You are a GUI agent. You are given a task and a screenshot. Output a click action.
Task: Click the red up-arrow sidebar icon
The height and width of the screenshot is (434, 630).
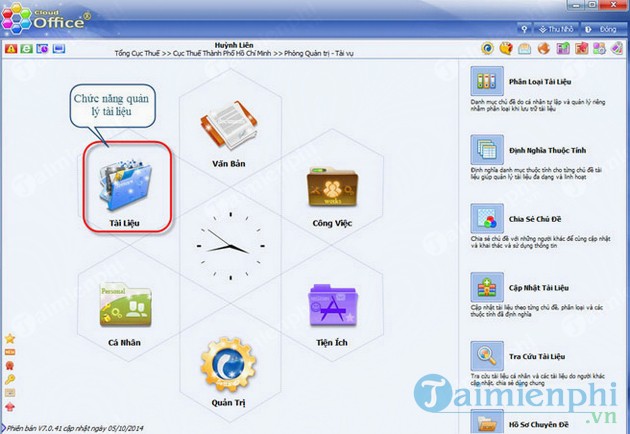[x=10, y=406]
